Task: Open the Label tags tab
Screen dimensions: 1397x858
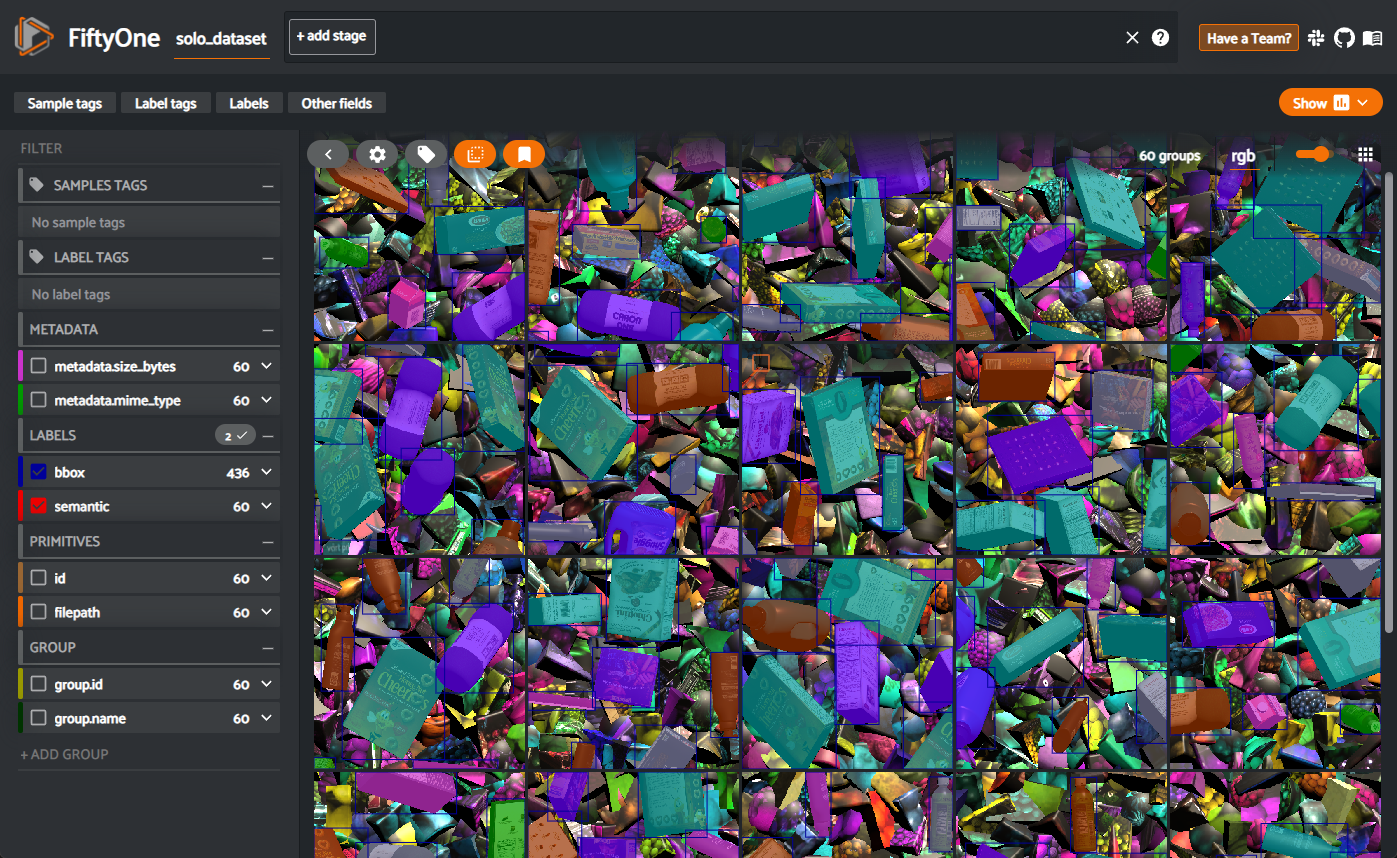Action: coord(165,103)
